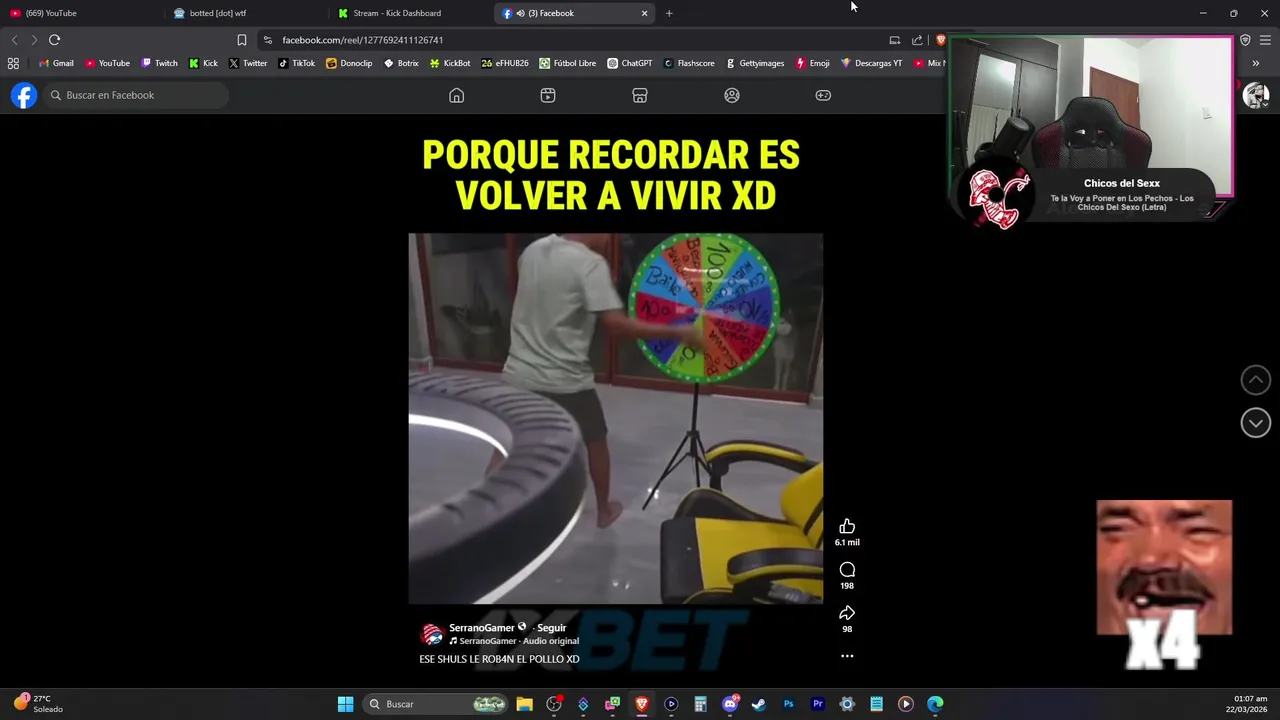
Task: Launch Steam from the taskbar
Action: point(759,704)
